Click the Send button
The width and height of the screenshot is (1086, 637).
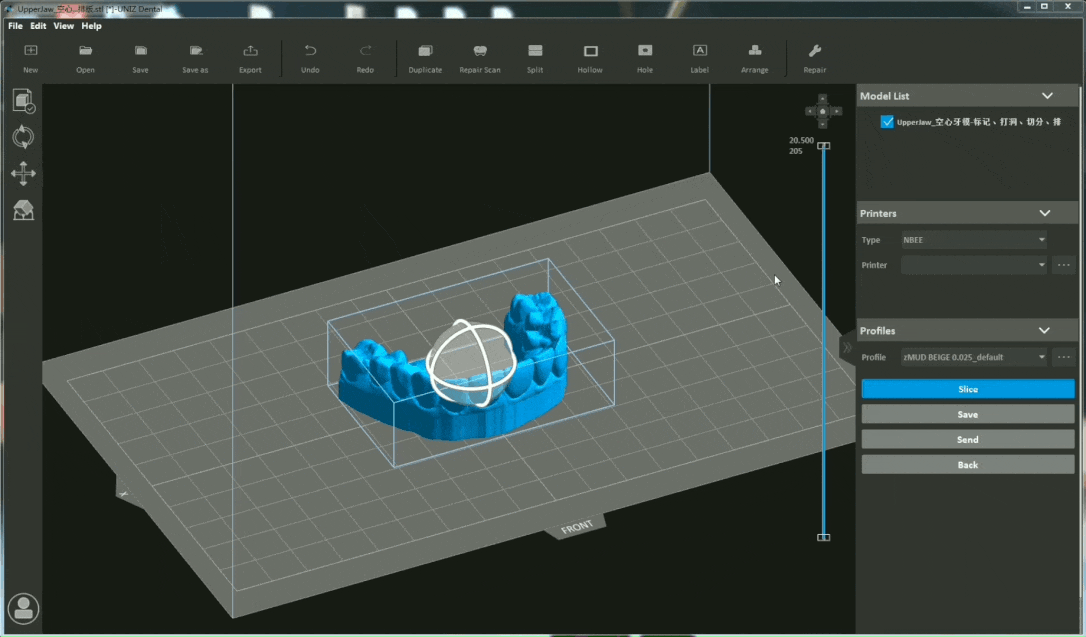tap(967, 440)
